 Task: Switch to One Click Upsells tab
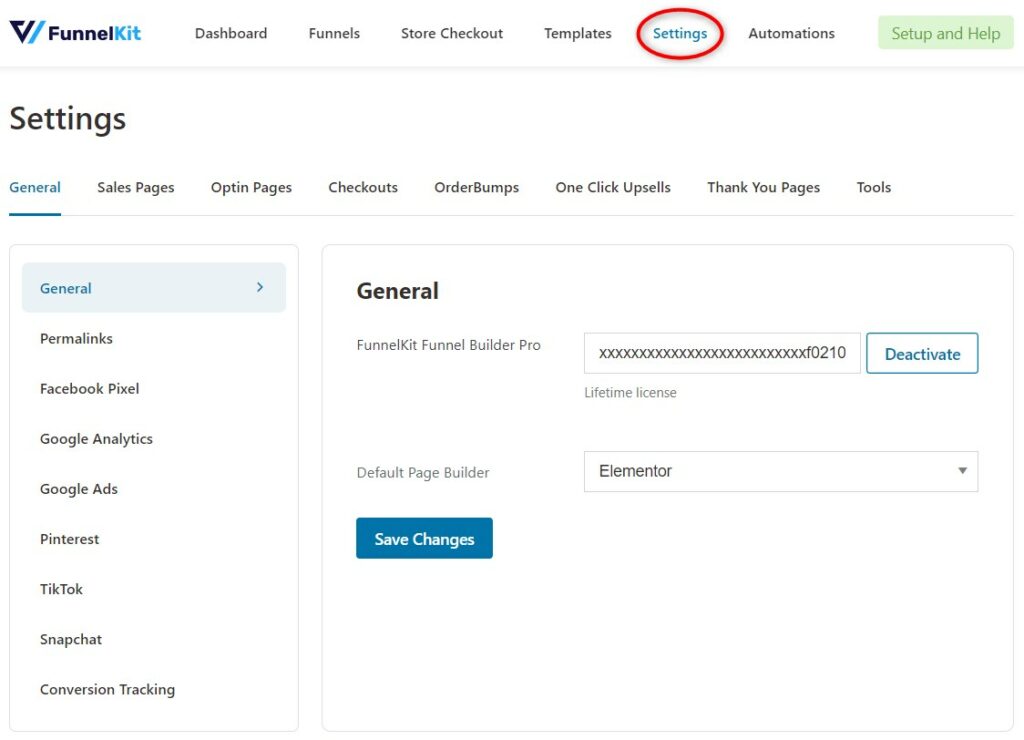[x=613, y=187]
